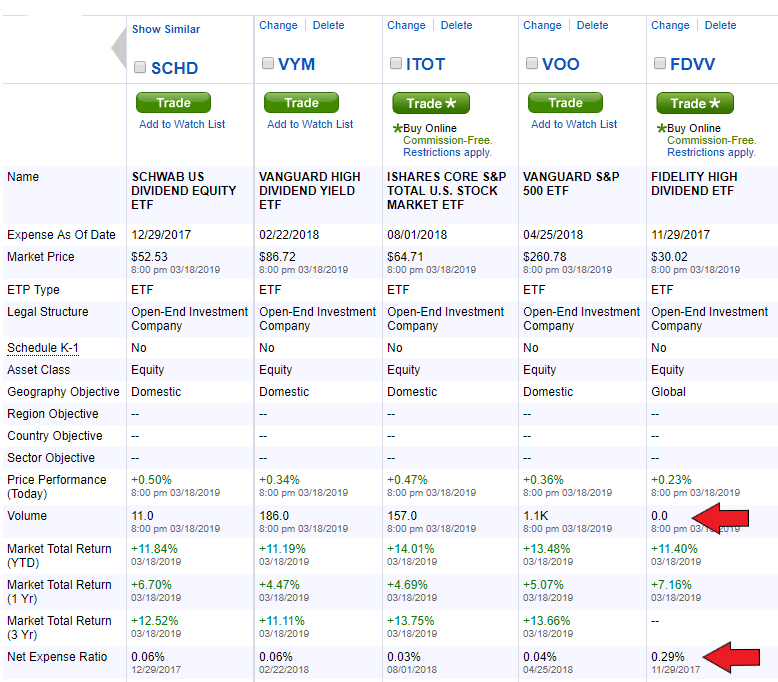Delete the ITOT column
The height and width of the screenshot is (682, 778).
(456, 25)
